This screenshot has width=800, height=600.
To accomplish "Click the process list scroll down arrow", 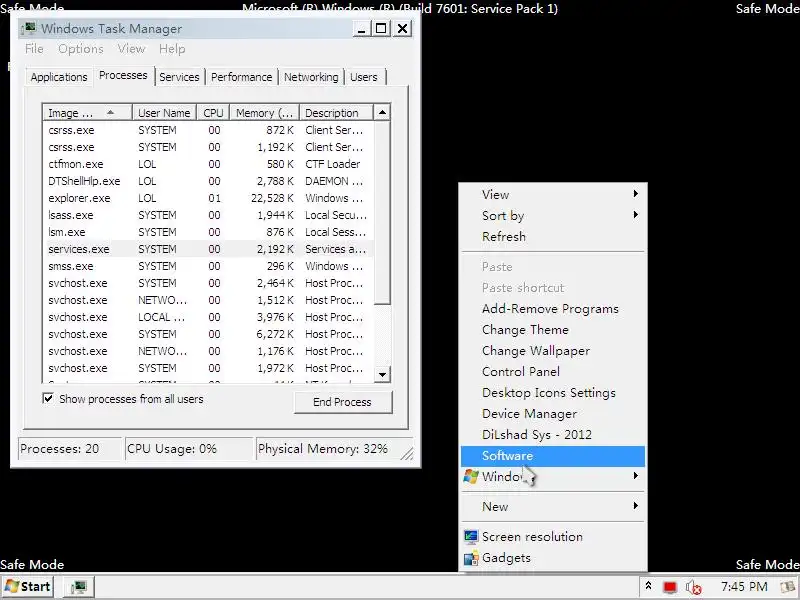I will point(382,374).
